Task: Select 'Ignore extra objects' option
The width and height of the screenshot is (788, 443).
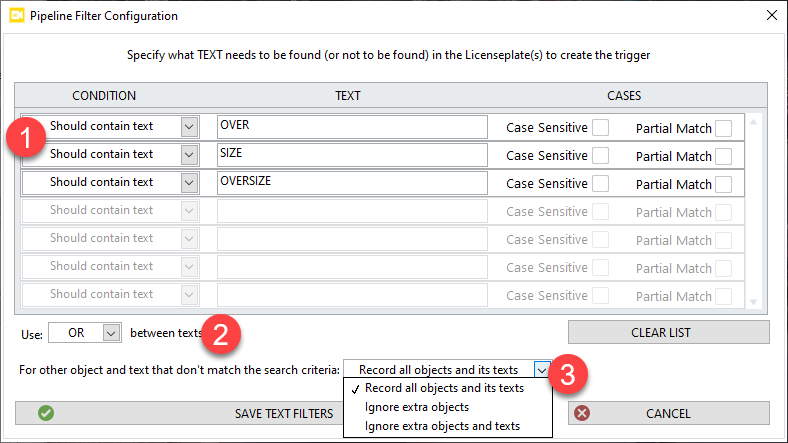Action: click(416, 407)
